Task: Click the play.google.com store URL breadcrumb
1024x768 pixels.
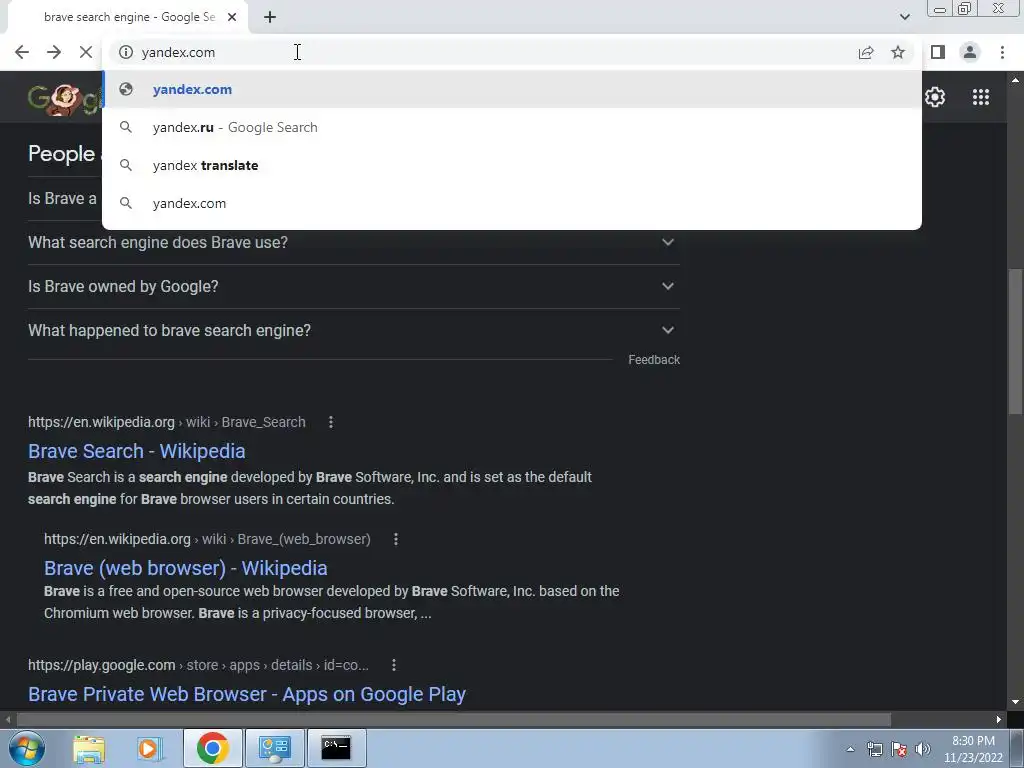Action: coord(199,665)
